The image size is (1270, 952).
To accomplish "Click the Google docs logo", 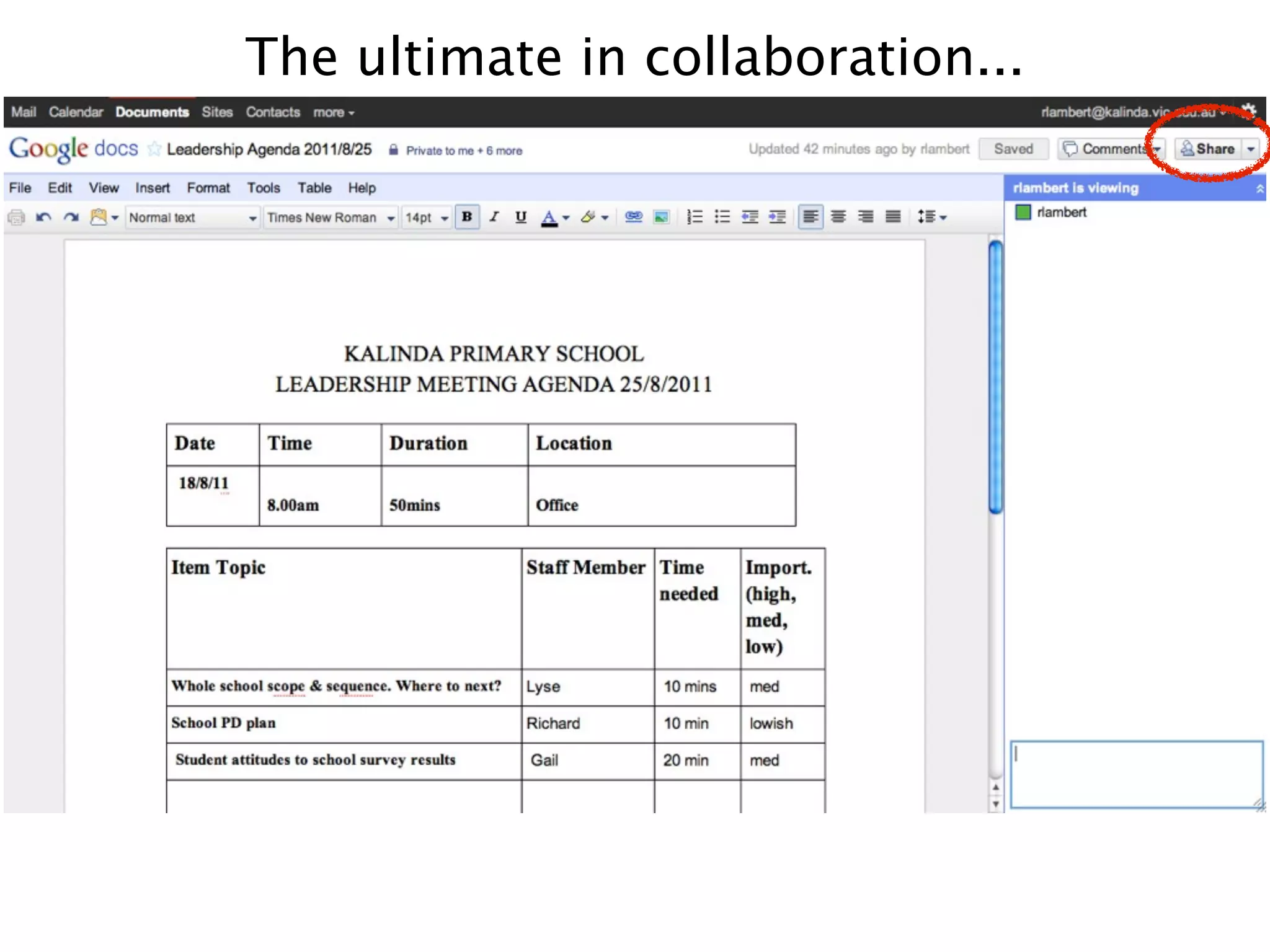I will (x=73, y=149).
